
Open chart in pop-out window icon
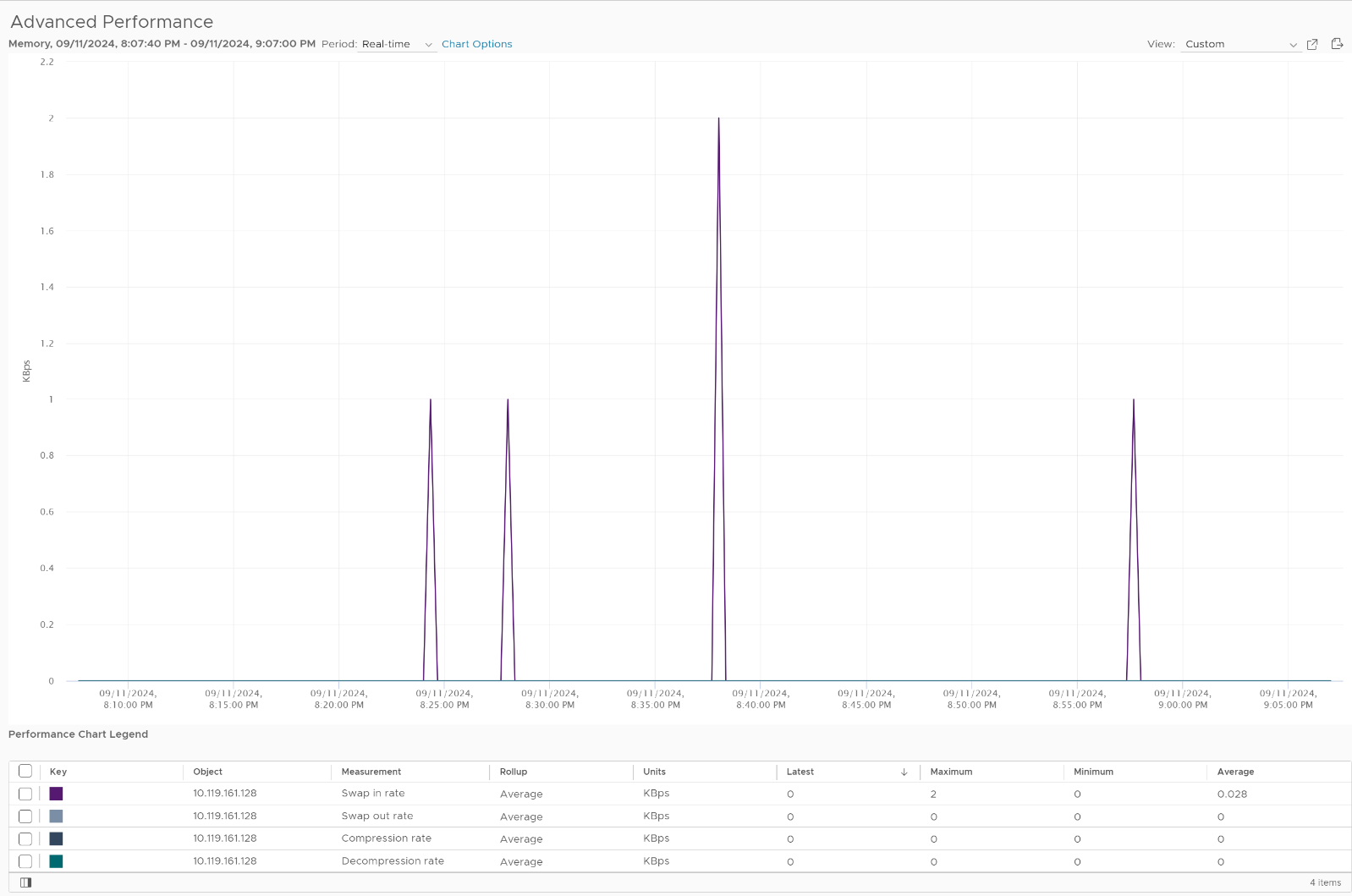click(1312, 44)
